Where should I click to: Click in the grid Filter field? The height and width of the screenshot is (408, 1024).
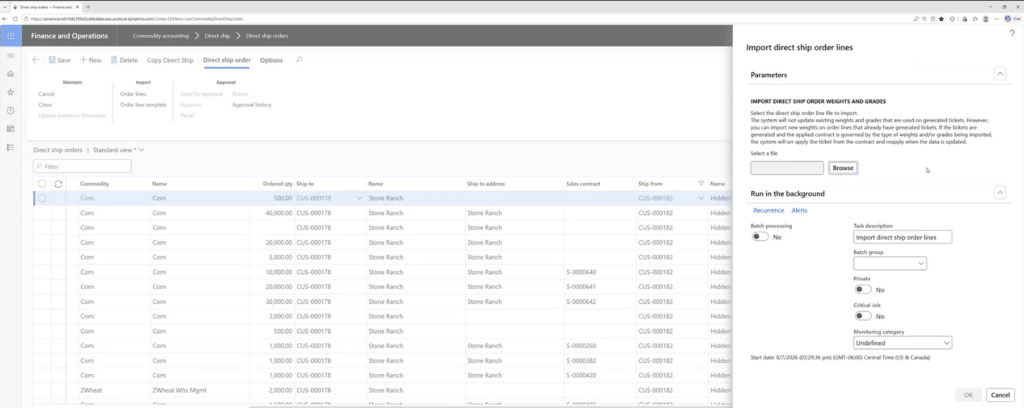(82, 166)
